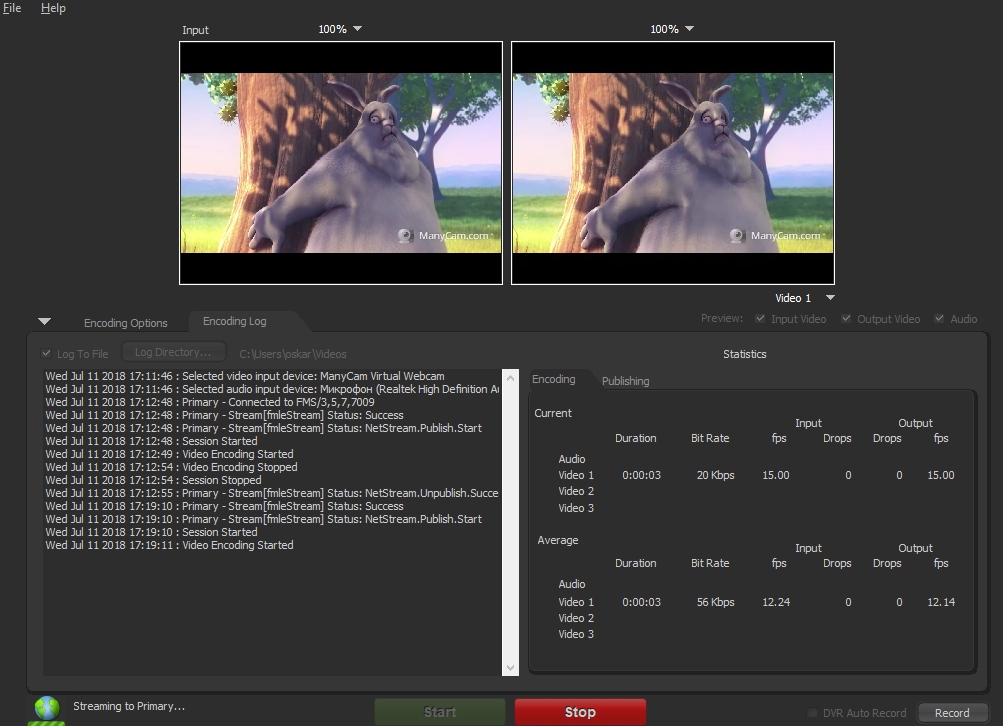
Task: Collapse the encoding panel with the triangle
Action: 44,322
